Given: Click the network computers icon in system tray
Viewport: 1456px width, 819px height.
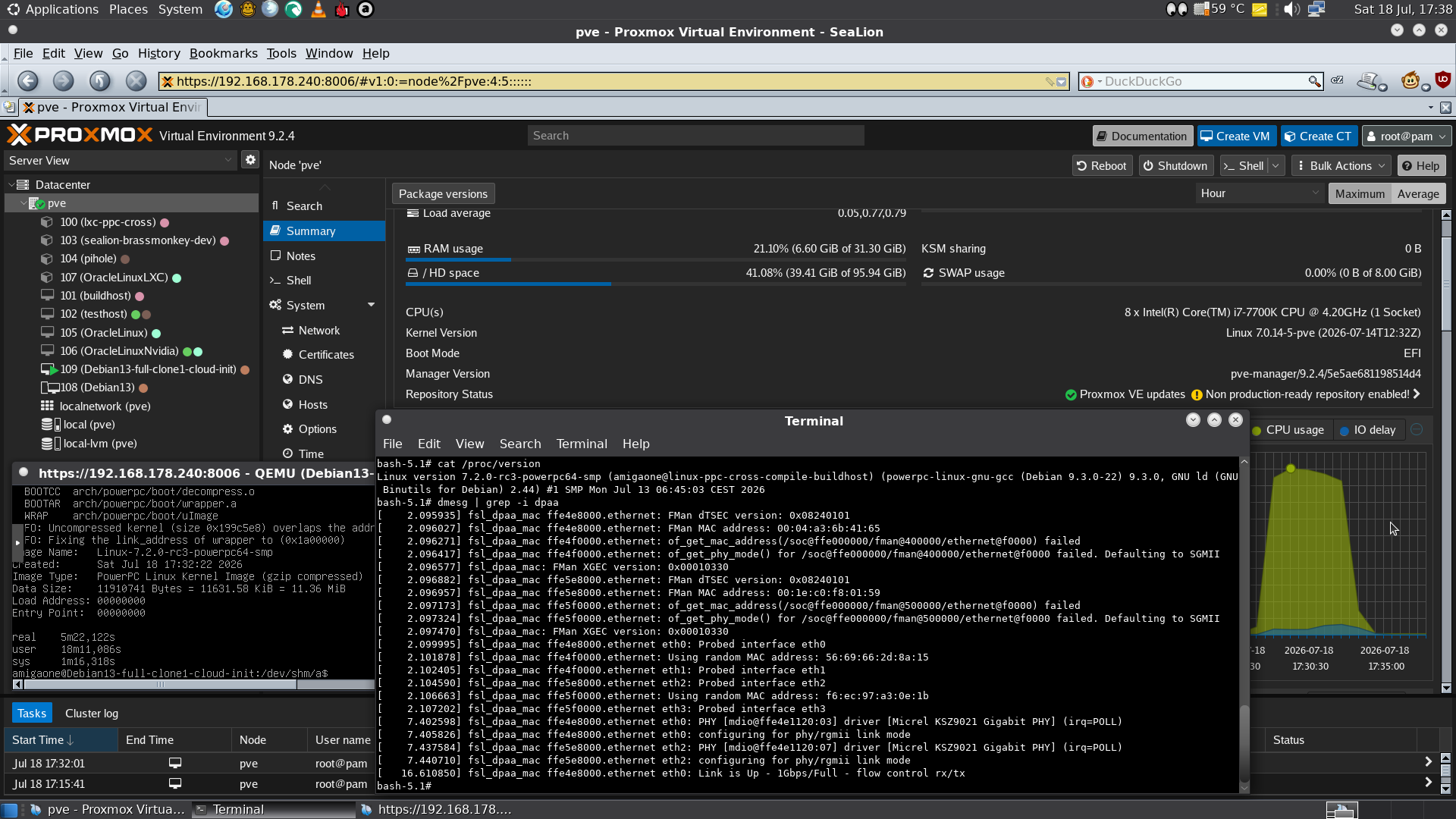Looking at the screenshot, I should (x=1316, y=9).
